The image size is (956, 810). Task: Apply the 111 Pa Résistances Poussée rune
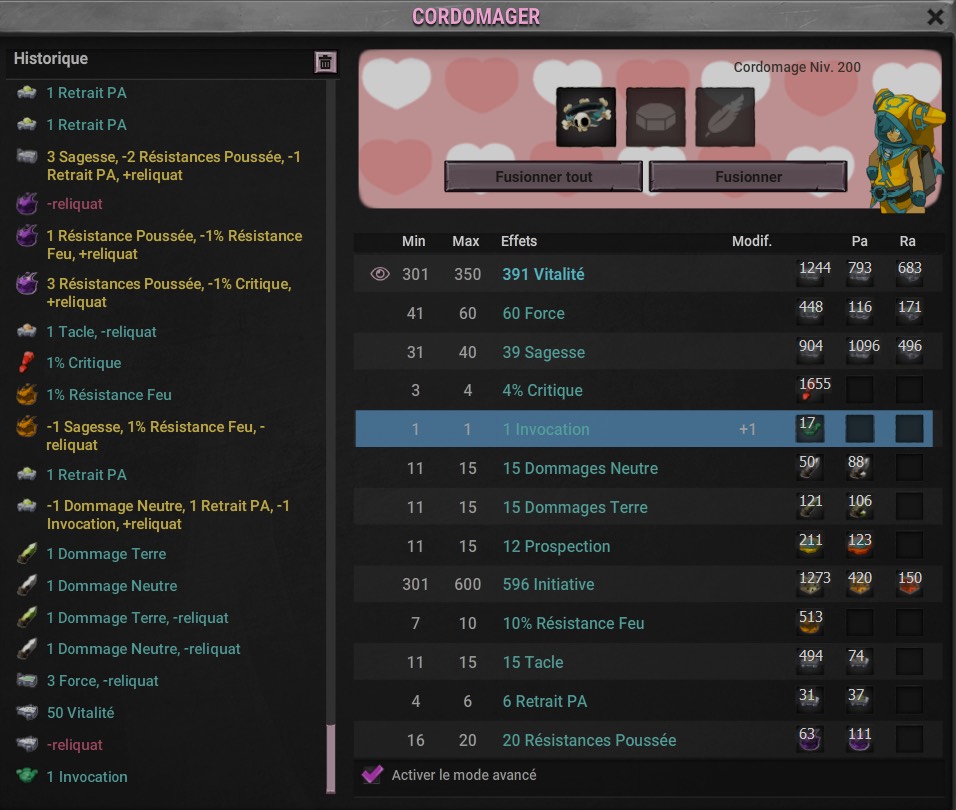(x=860, y=740)
